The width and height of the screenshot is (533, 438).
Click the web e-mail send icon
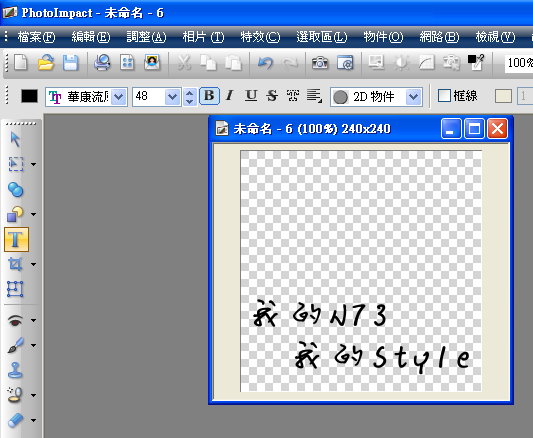(345, 63)
